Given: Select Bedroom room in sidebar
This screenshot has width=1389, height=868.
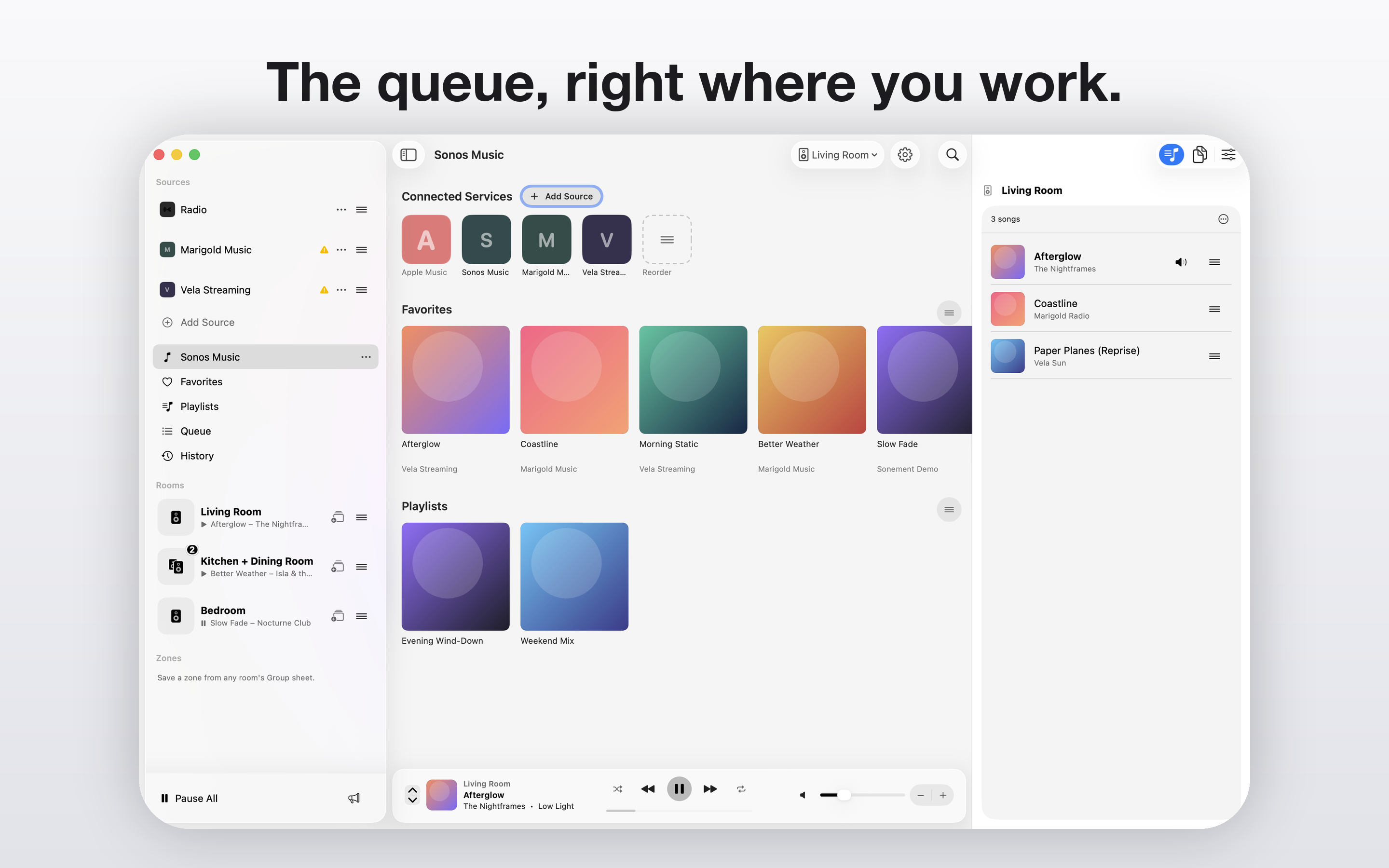Looking at the screenshot, I should click(x=265, y=616).
